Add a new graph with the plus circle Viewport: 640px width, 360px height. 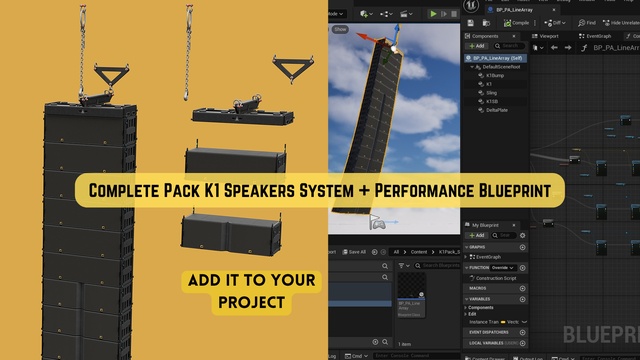point(522,247)
